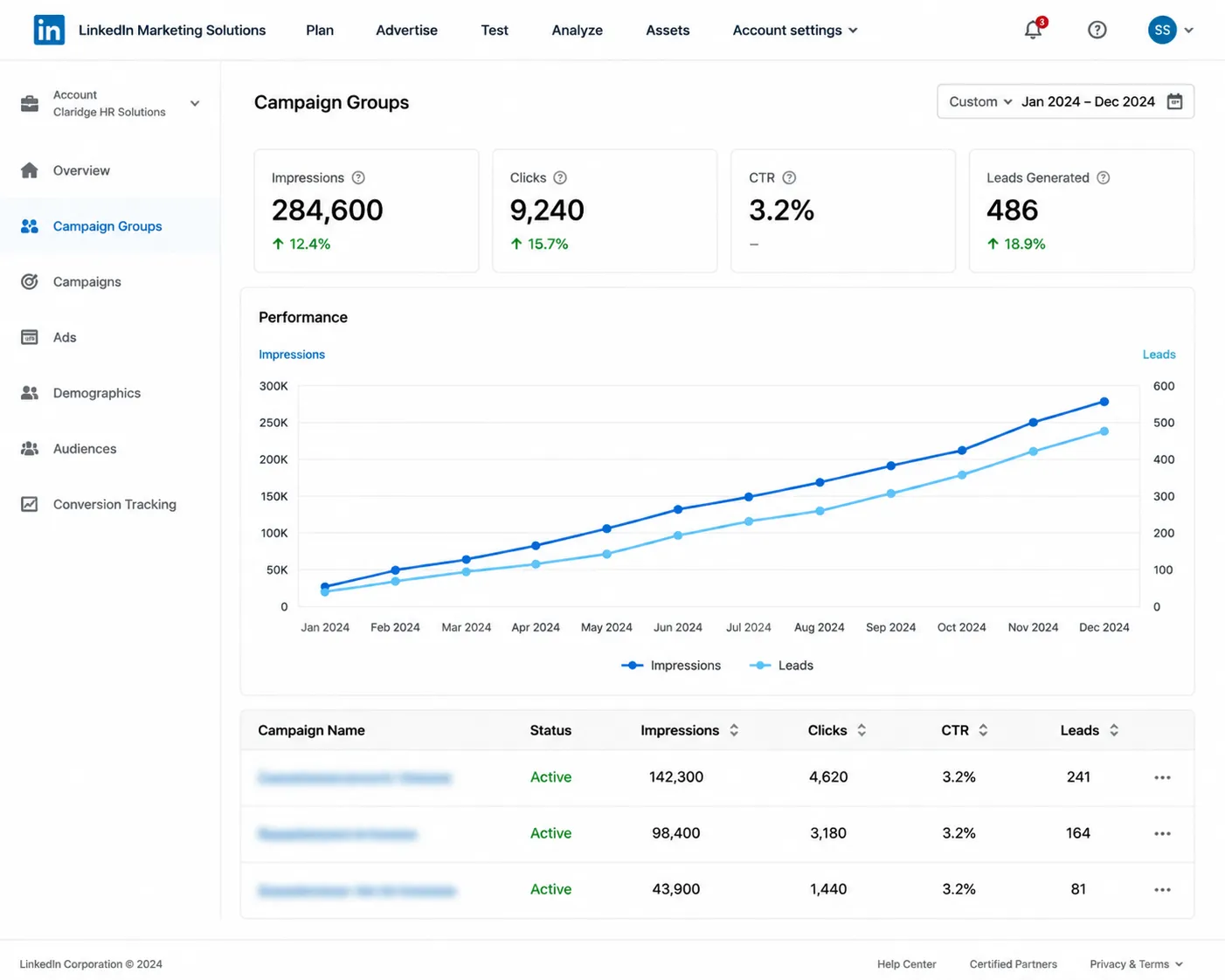
Task: Open more options for 142,300 impressions row
Action: pyautogui.click(x=1162, y=777)
